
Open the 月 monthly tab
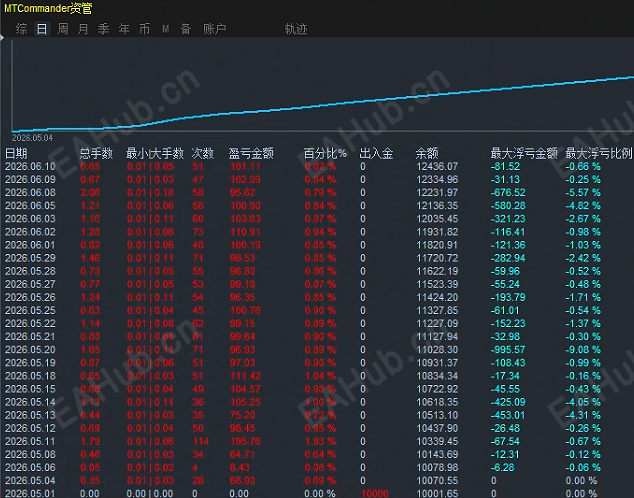83,29
